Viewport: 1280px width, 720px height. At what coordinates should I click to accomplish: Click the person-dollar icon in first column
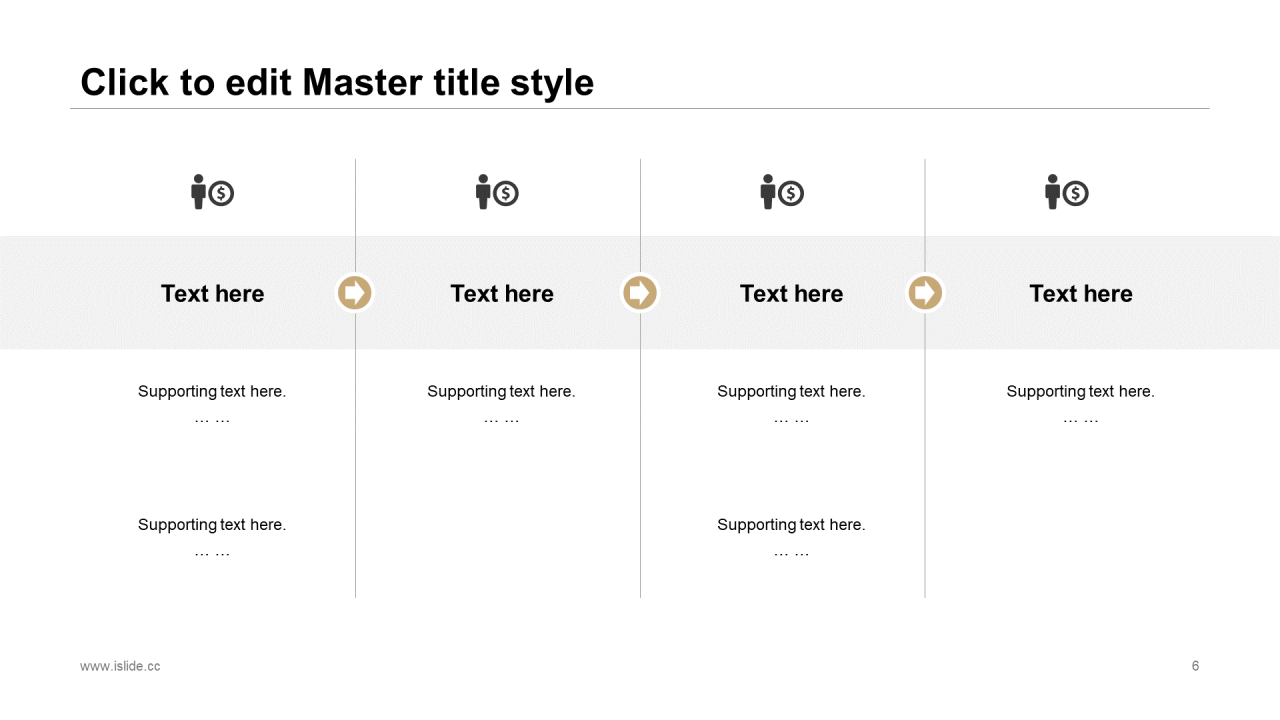pyautogui.click(x=212, y=192)
